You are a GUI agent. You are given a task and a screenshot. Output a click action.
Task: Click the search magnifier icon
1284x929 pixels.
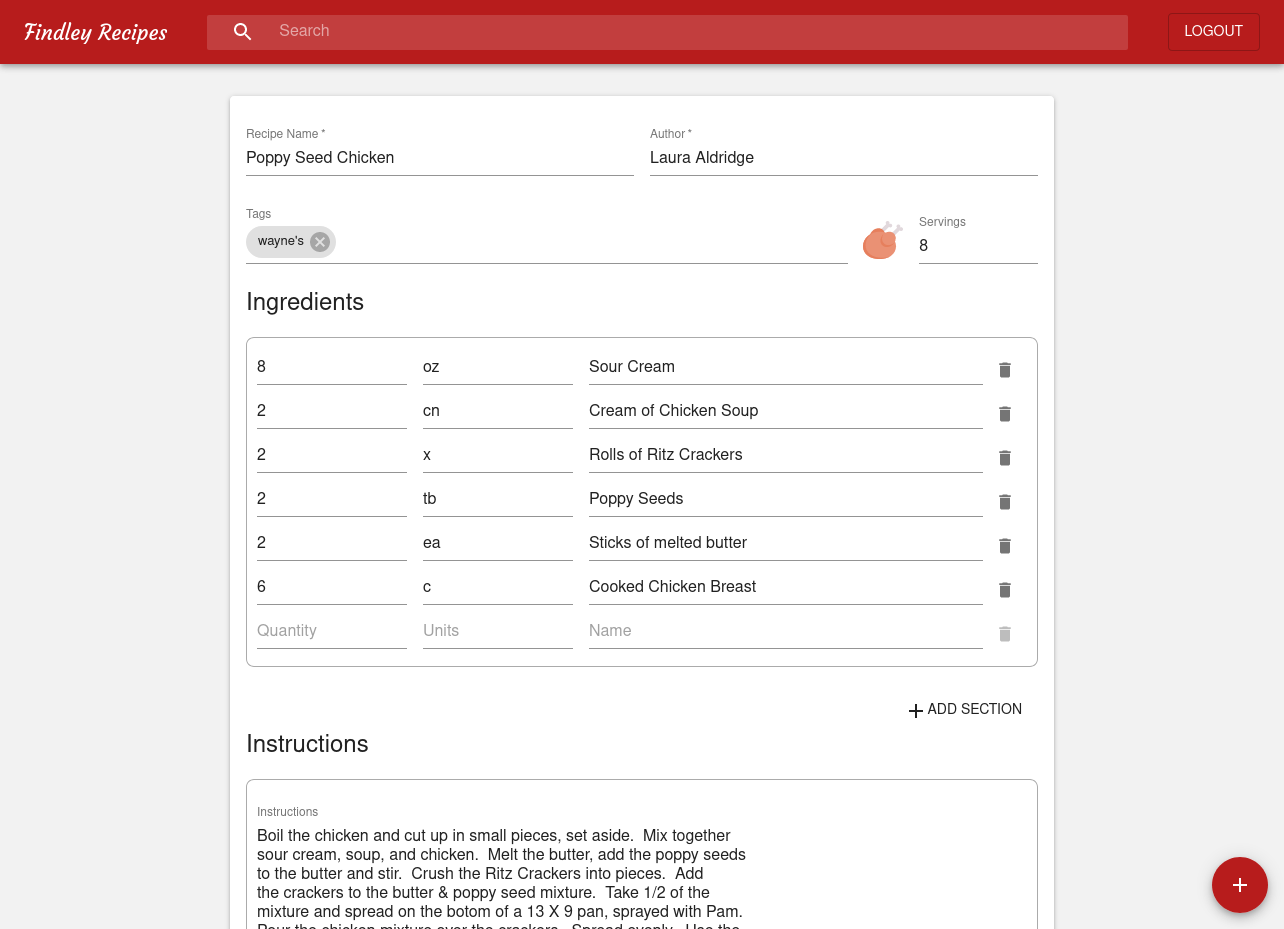pyautogui.click(x=242, y=32)
